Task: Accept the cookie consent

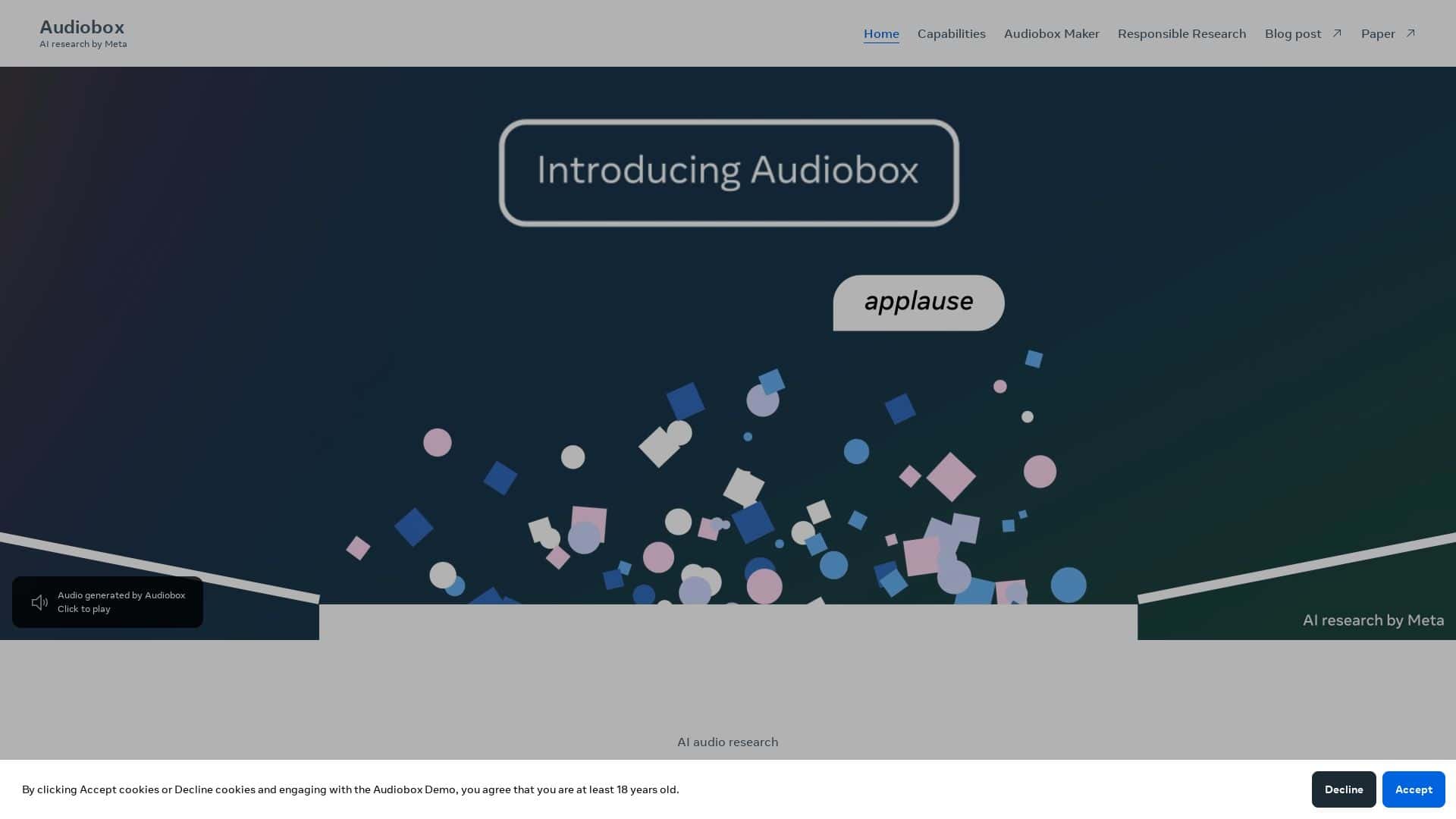Action: click(x=1414, y=789)
